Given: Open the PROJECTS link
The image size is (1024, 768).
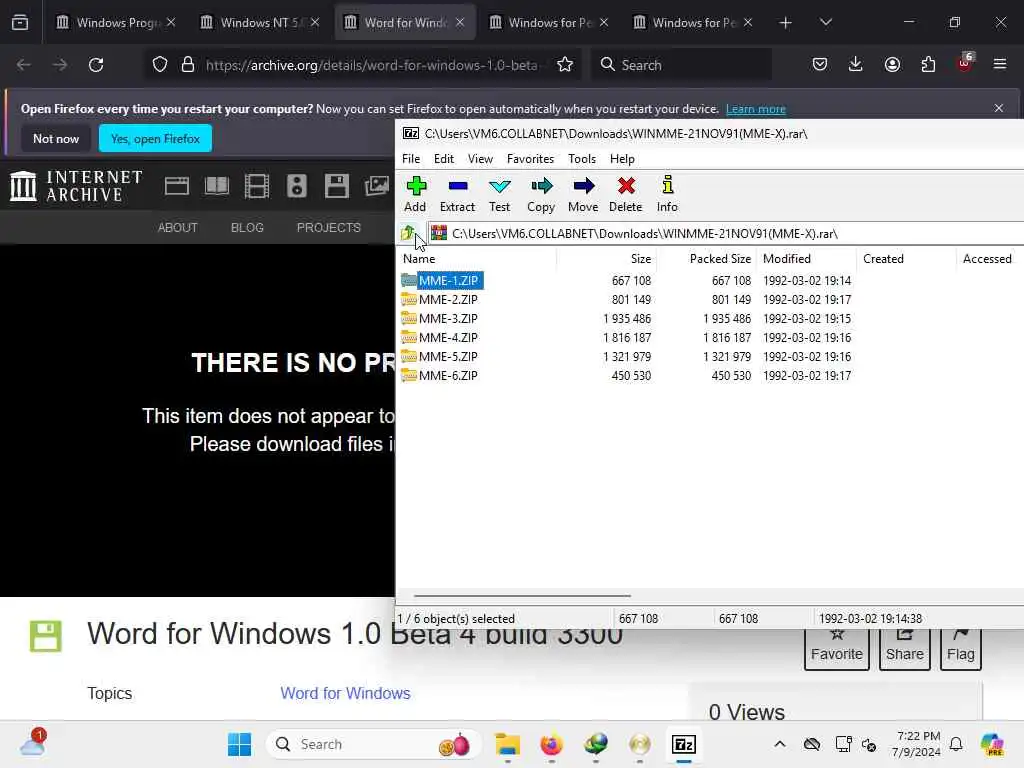Looking at the screenshot, I should 328,227.
